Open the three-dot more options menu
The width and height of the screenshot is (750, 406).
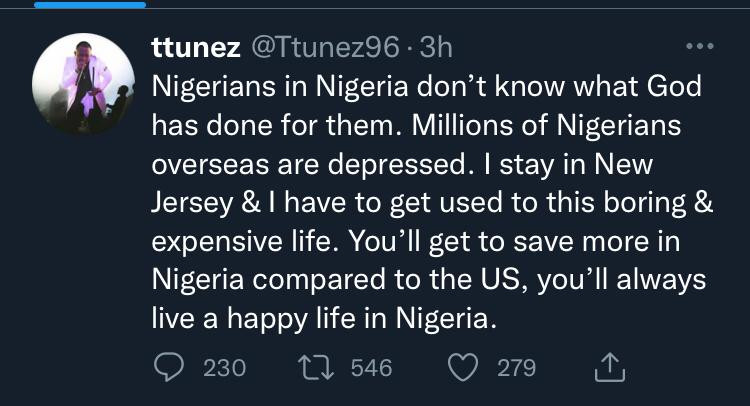coord(699,46)
